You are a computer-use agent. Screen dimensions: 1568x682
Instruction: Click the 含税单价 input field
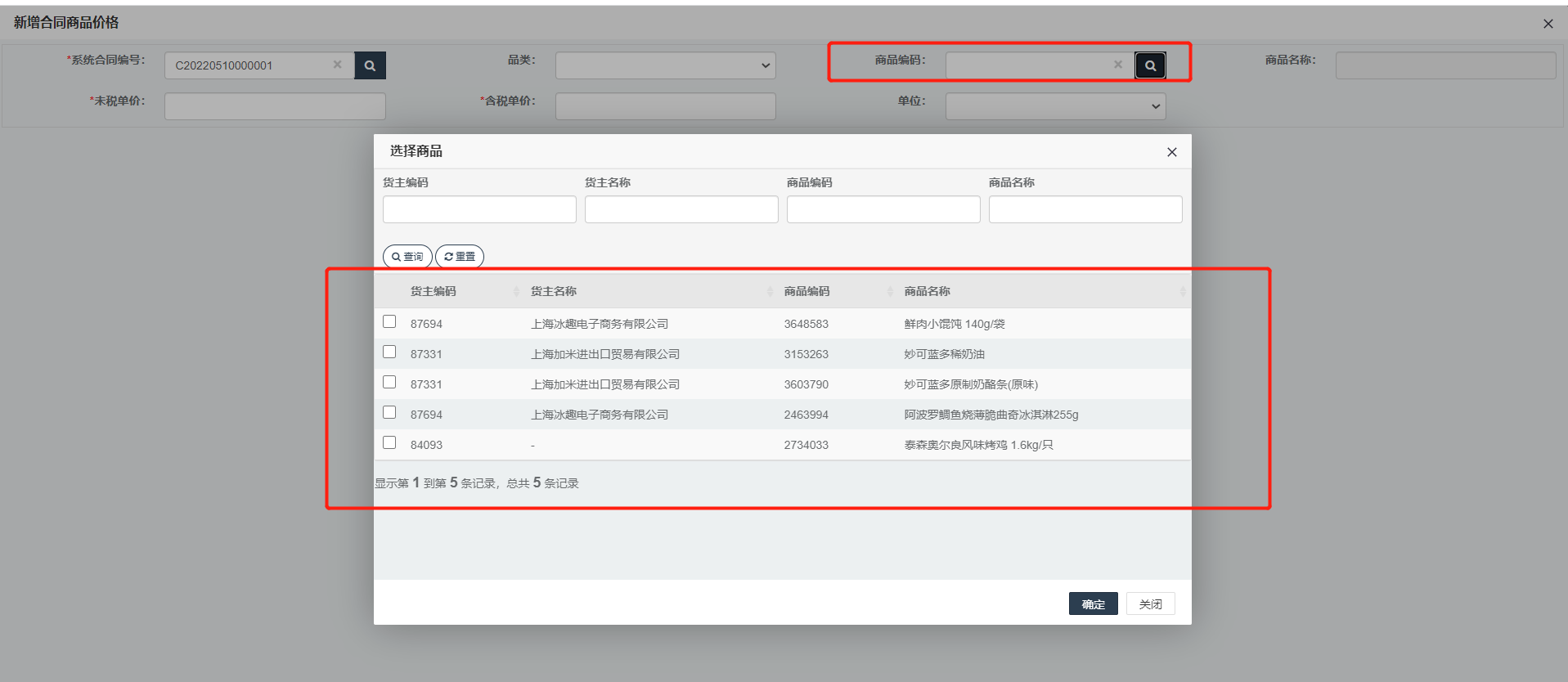click(665, 106)
